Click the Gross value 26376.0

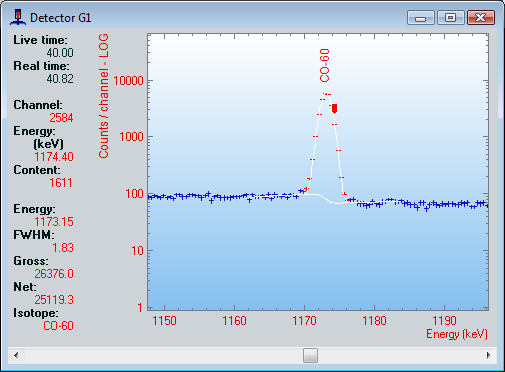click(54, 274)
